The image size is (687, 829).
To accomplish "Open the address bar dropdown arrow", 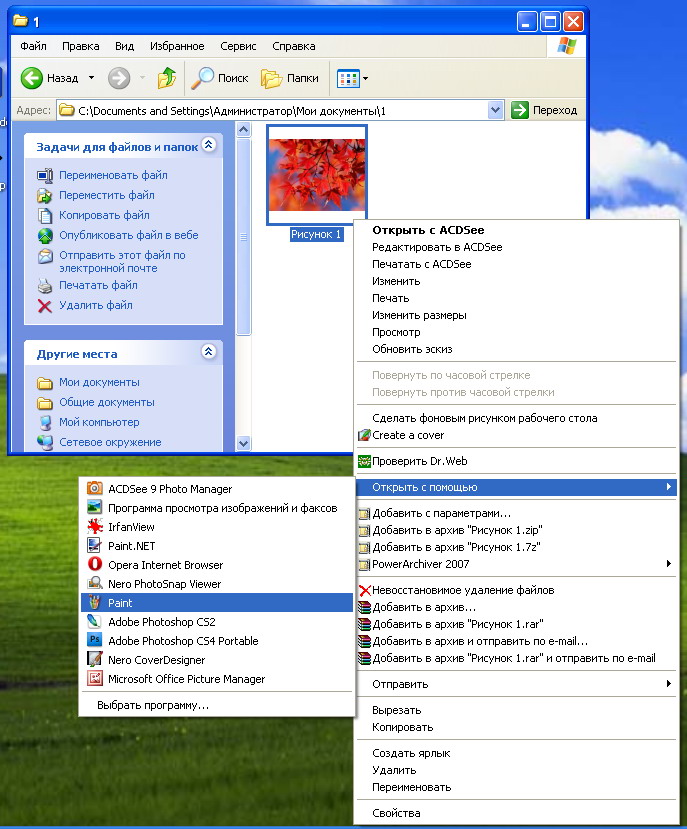I will (x=495, y=110).
